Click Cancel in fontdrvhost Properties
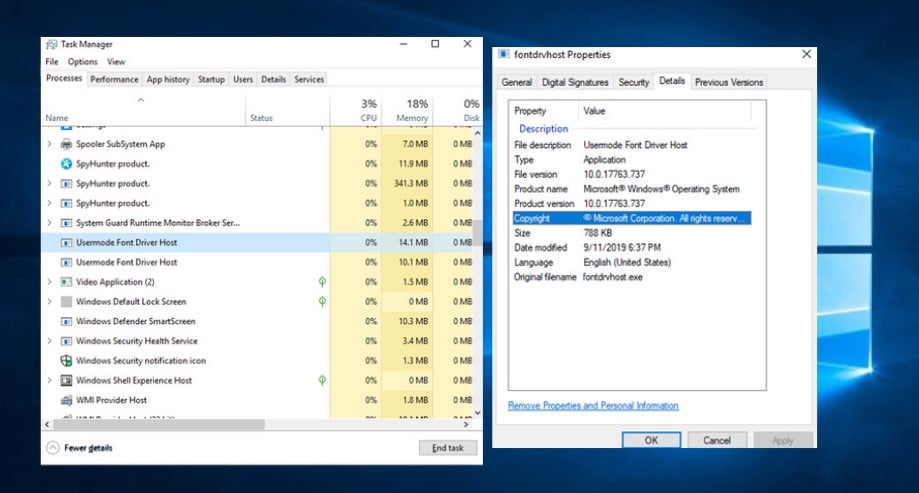Screen dimensions: 919x493 717,440
